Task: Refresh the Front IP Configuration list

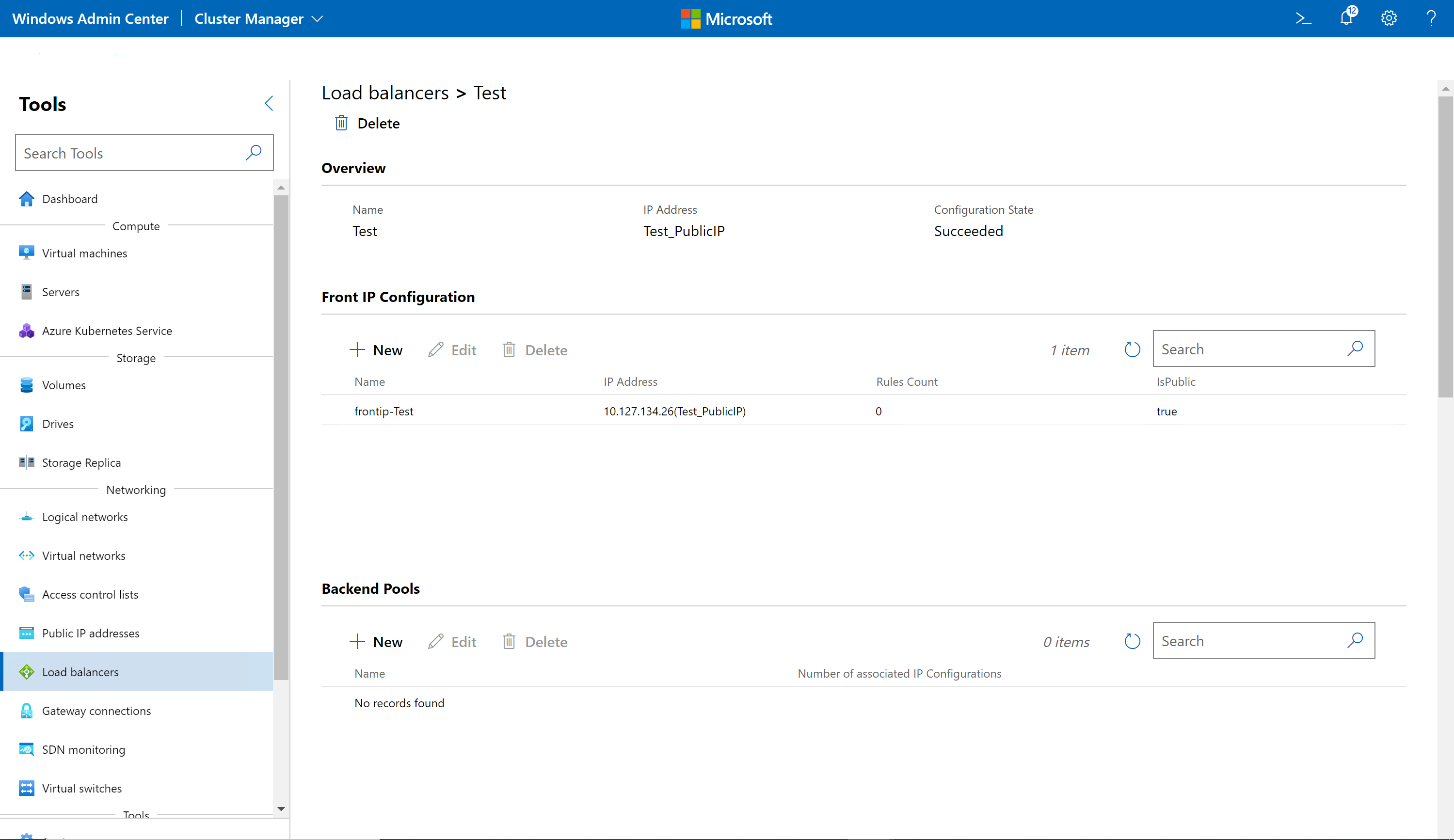Action: 1132,349
